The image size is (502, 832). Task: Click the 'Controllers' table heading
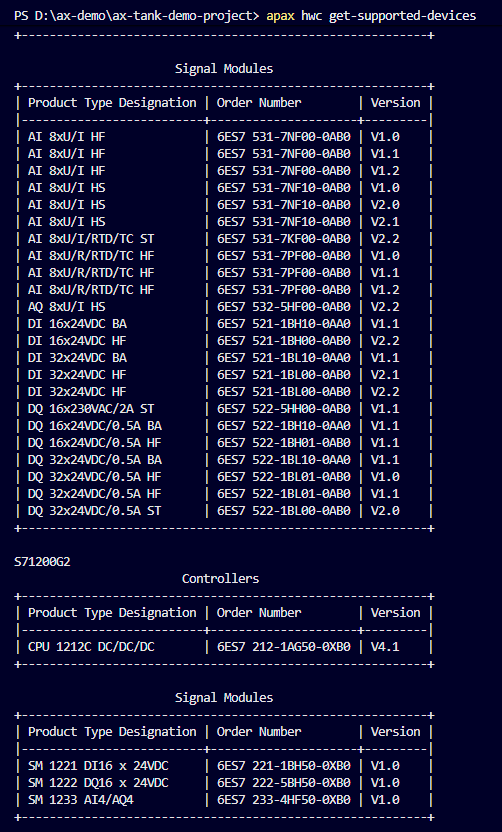point(220,578)
